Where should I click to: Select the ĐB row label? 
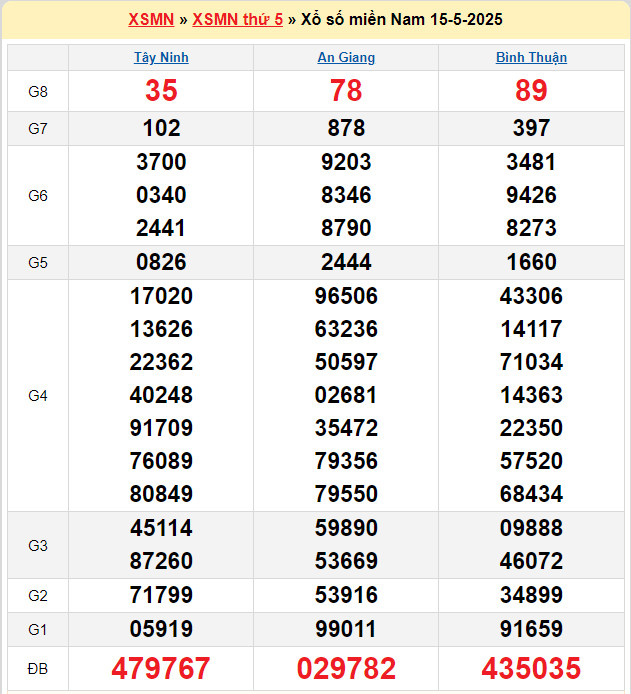point(38,669)
